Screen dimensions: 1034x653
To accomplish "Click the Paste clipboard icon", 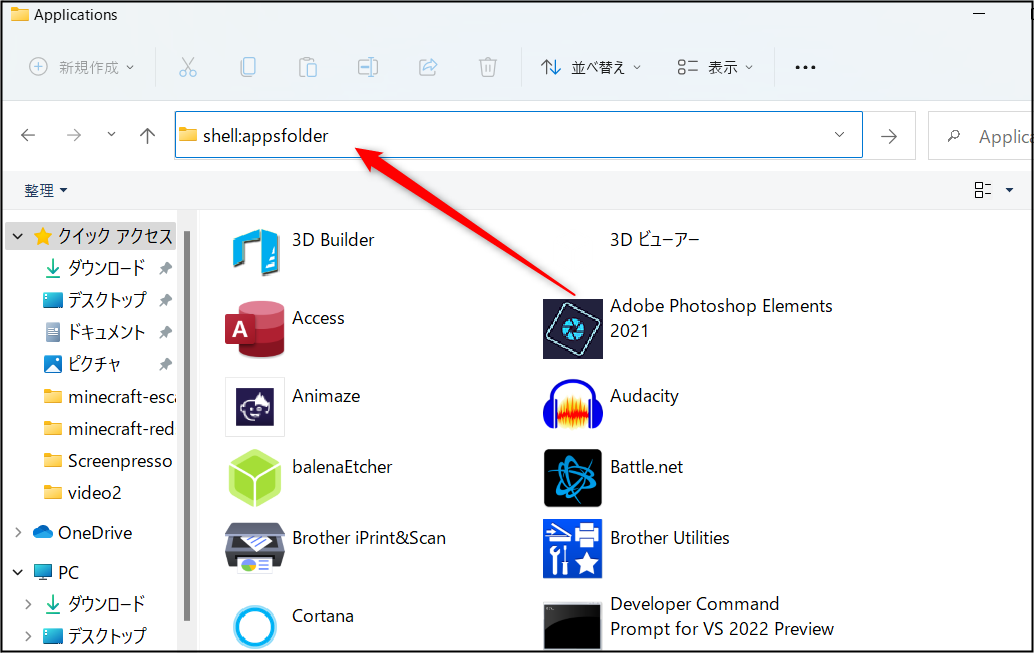I will point(308,67).
